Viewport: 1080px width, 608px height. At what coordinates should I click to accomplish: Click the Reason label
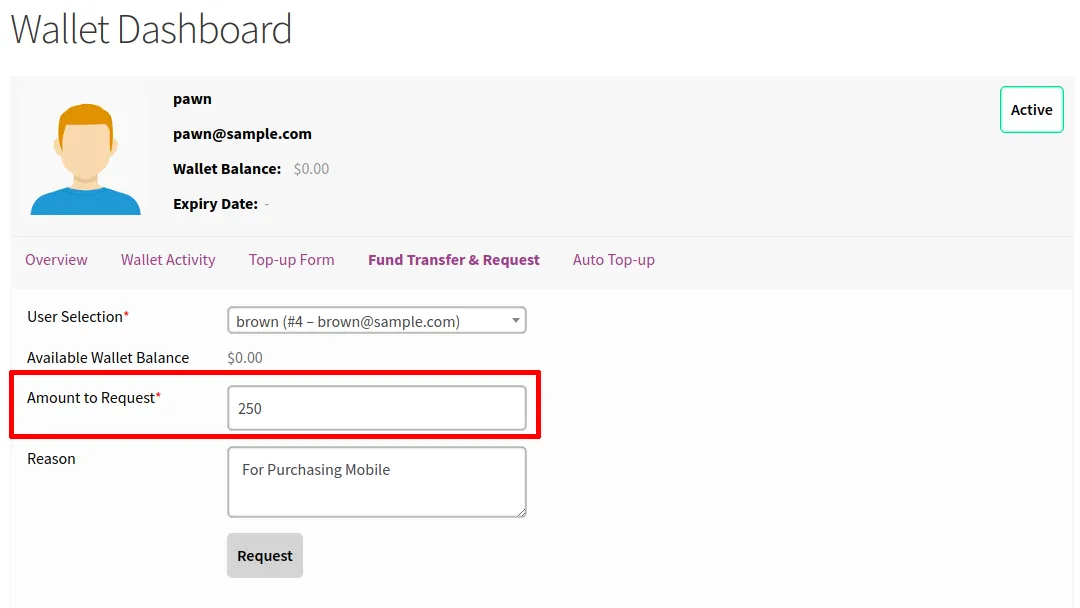[51, 459]
